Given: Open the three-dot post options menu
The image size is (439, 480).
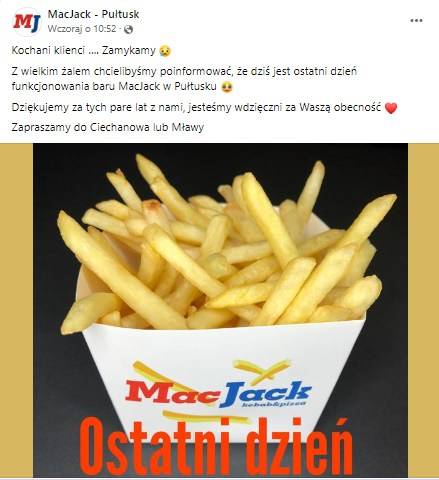Looking at the screenshot, I should click(x=416, y=21).
